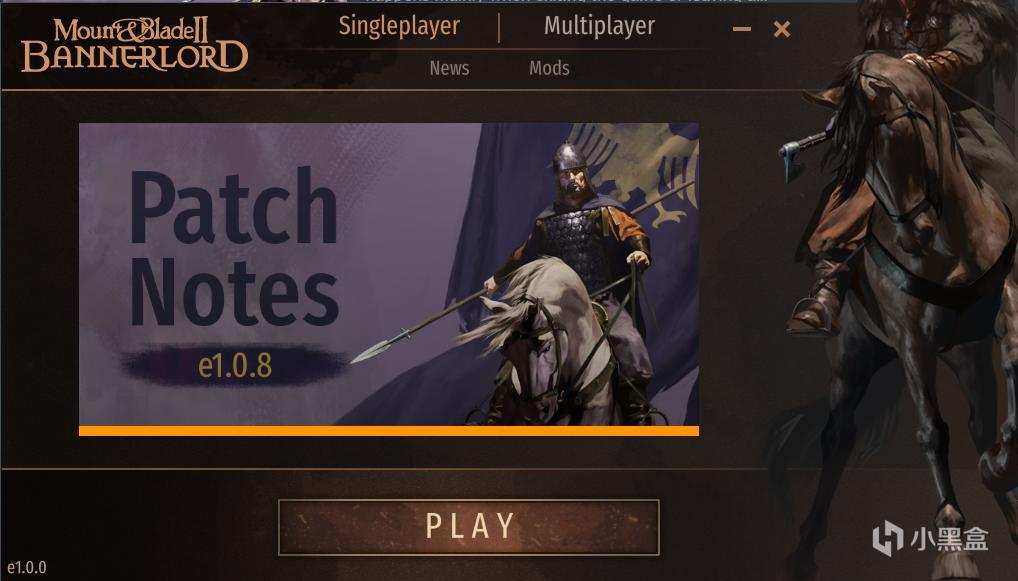Launch the game with the PLAY button
This screenshot has height=581, width=1018.
coord(469,527)
